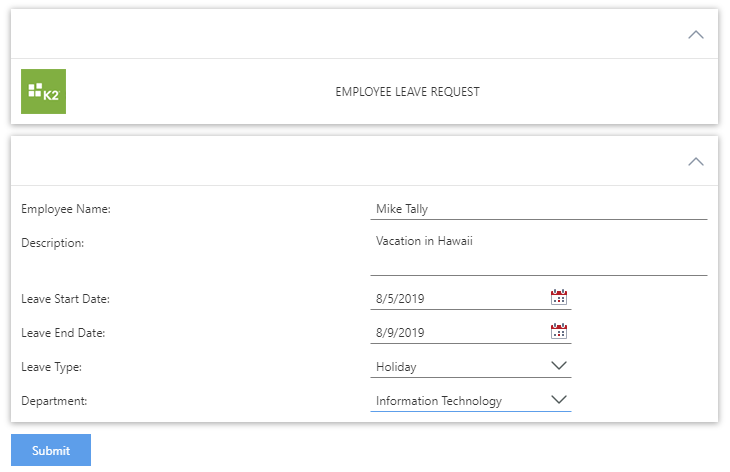Click the Employee Leave Request title

407,92
